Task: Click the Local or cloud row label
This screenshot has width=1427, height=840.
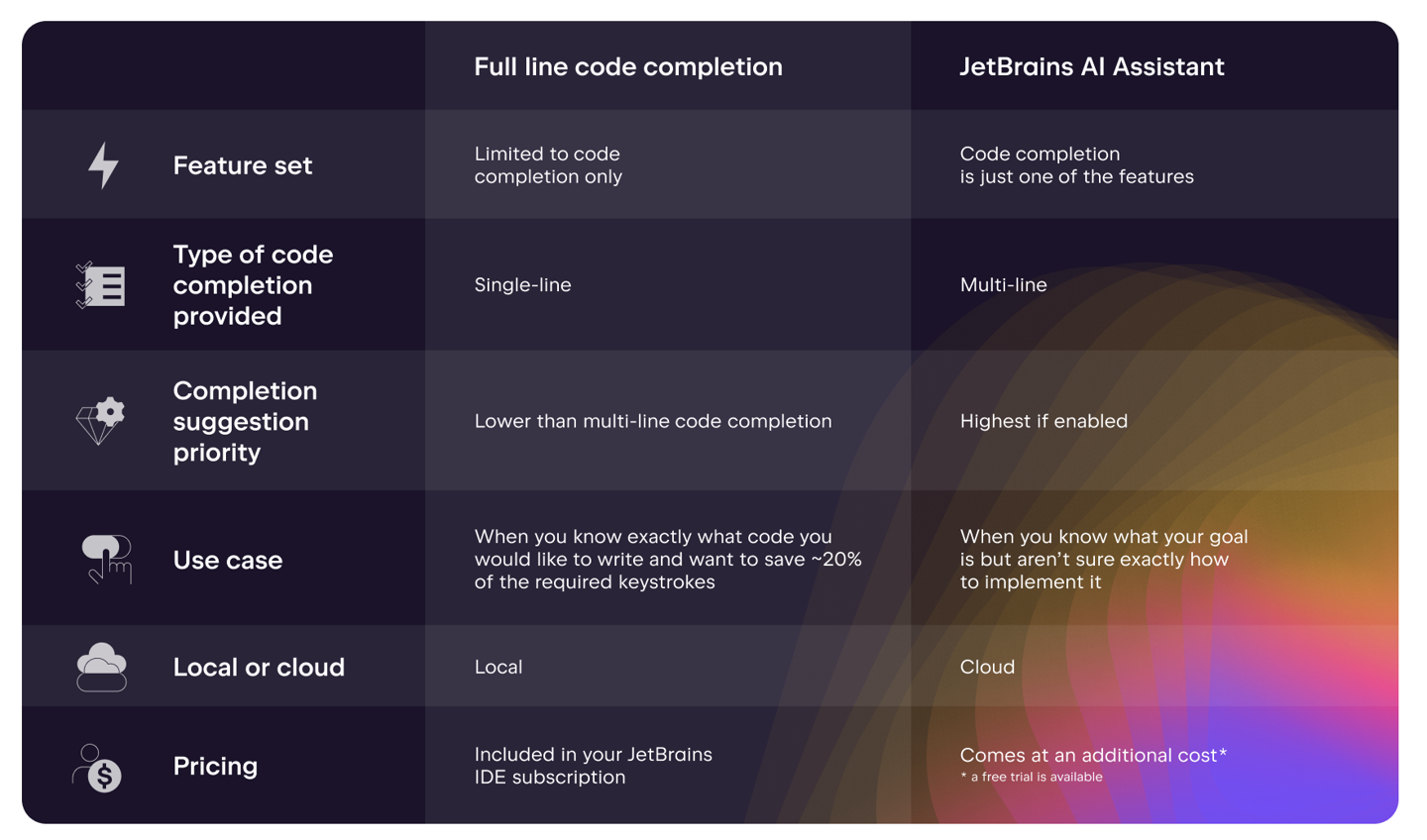Action: pyautogui.click(x=259, y=668)
